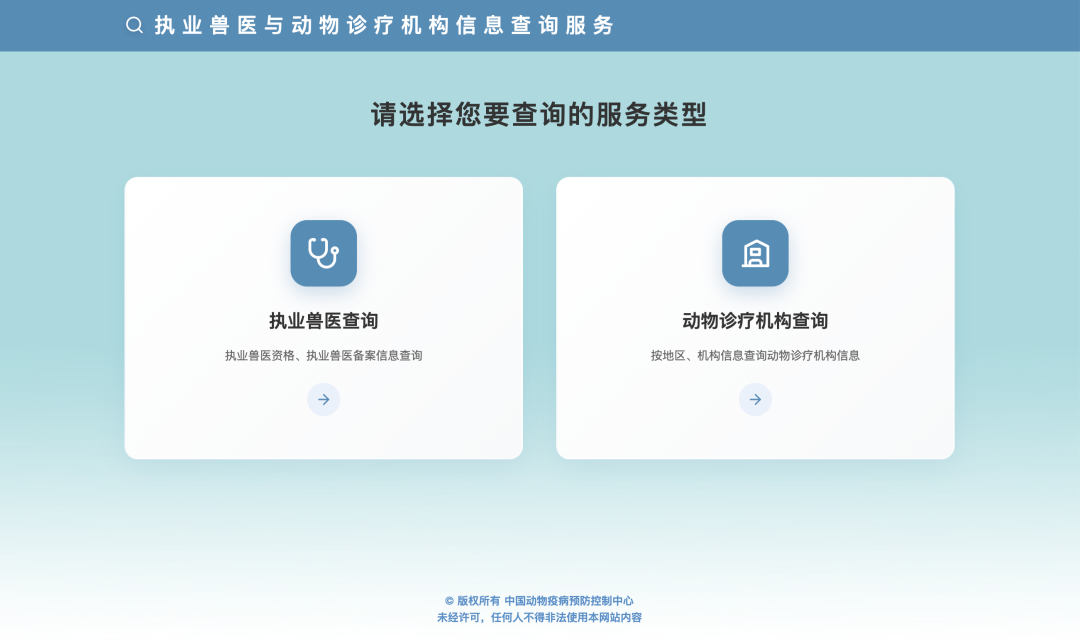Click the right-arrow icon on the veterinarian card
The width and height of the screenshot is (1080, 642).
[323, 399]
